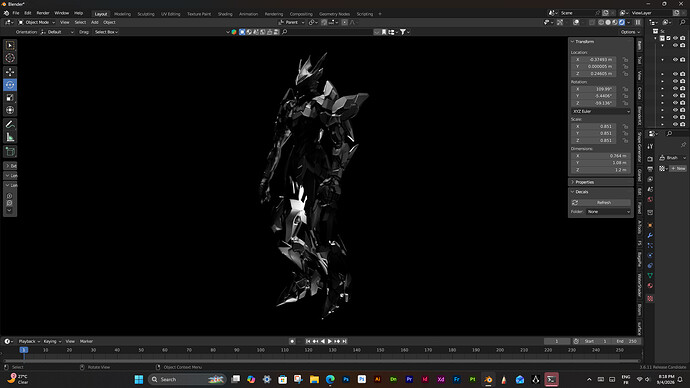Image resolution: width=690 pixels, height=388 pixels.
Task: Open File Explorer from the taskbar
Action: [x=314, y=379]
